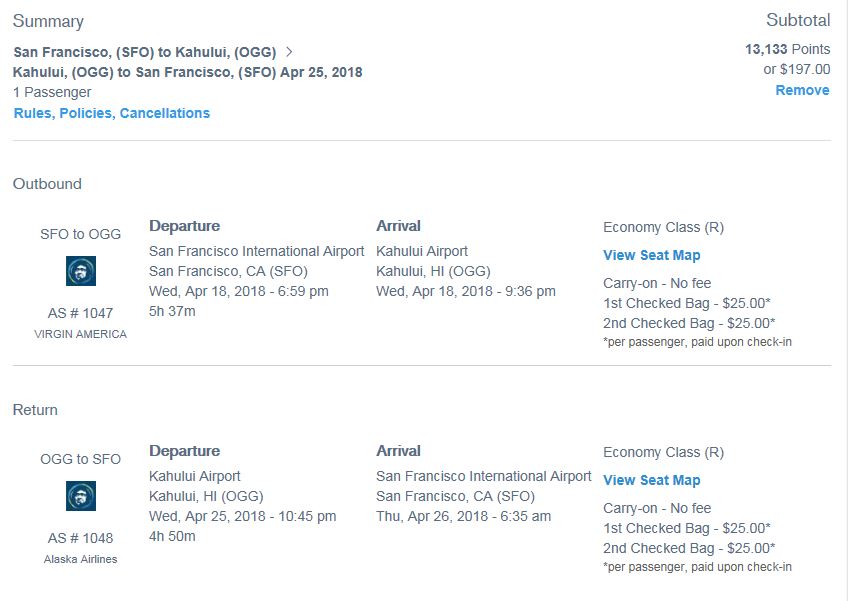Click the airline logo for the outbound flight
848x601 pixels.
[x=81, y=271]
